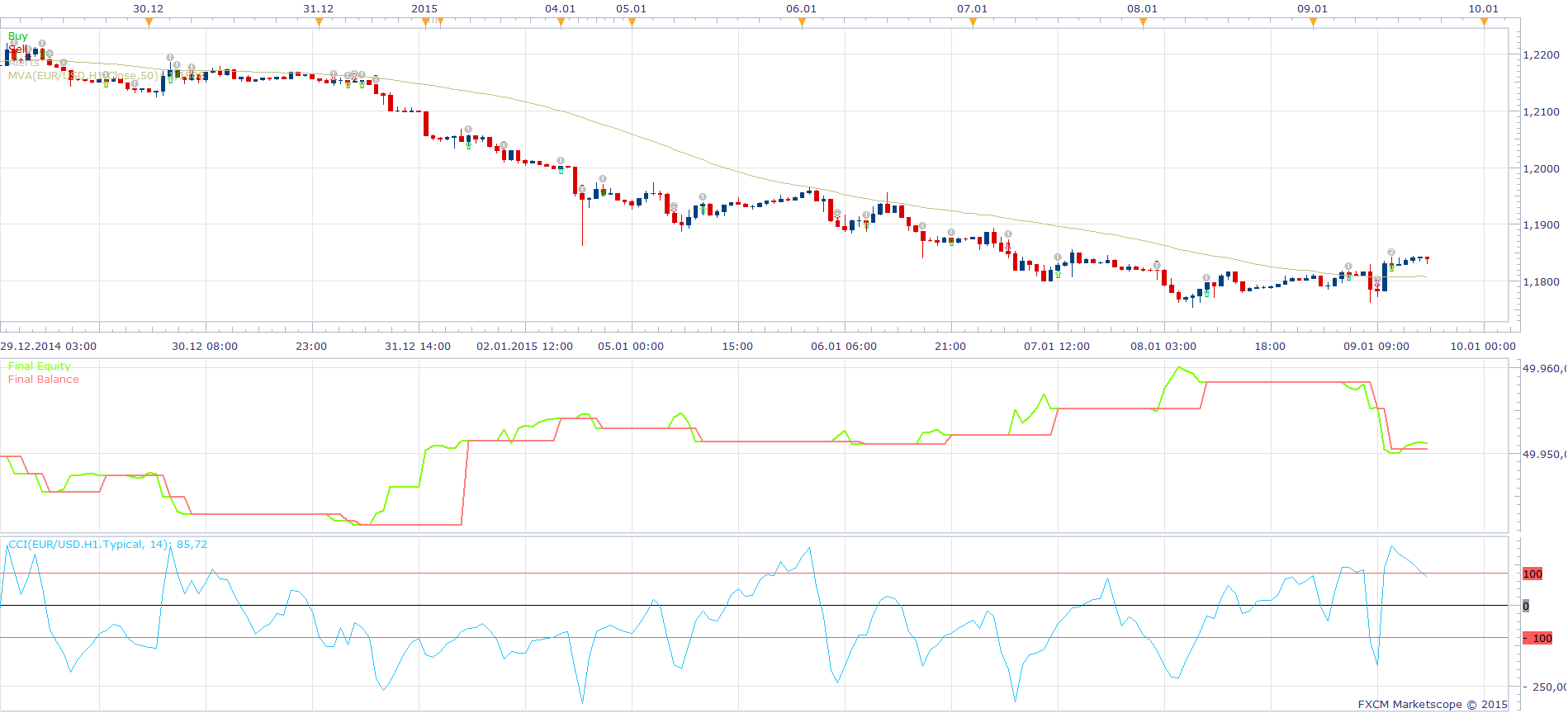Click the 06.01 06:00 time axis label
Image resolution: width=1568 pixels, height=713 pixels.
[x=844, y=347]
